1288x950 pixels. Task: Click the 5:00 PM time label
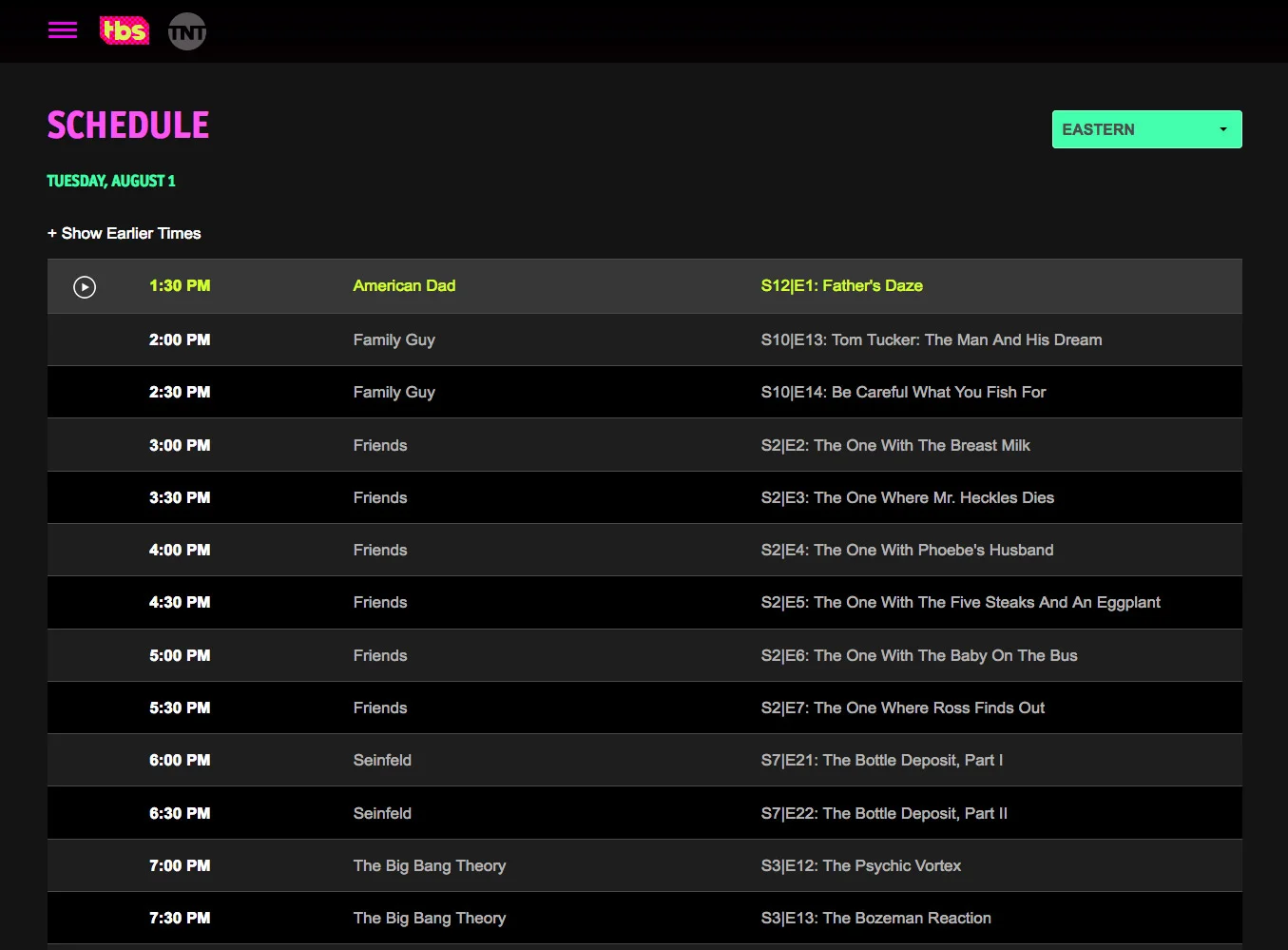coord(180,655)
